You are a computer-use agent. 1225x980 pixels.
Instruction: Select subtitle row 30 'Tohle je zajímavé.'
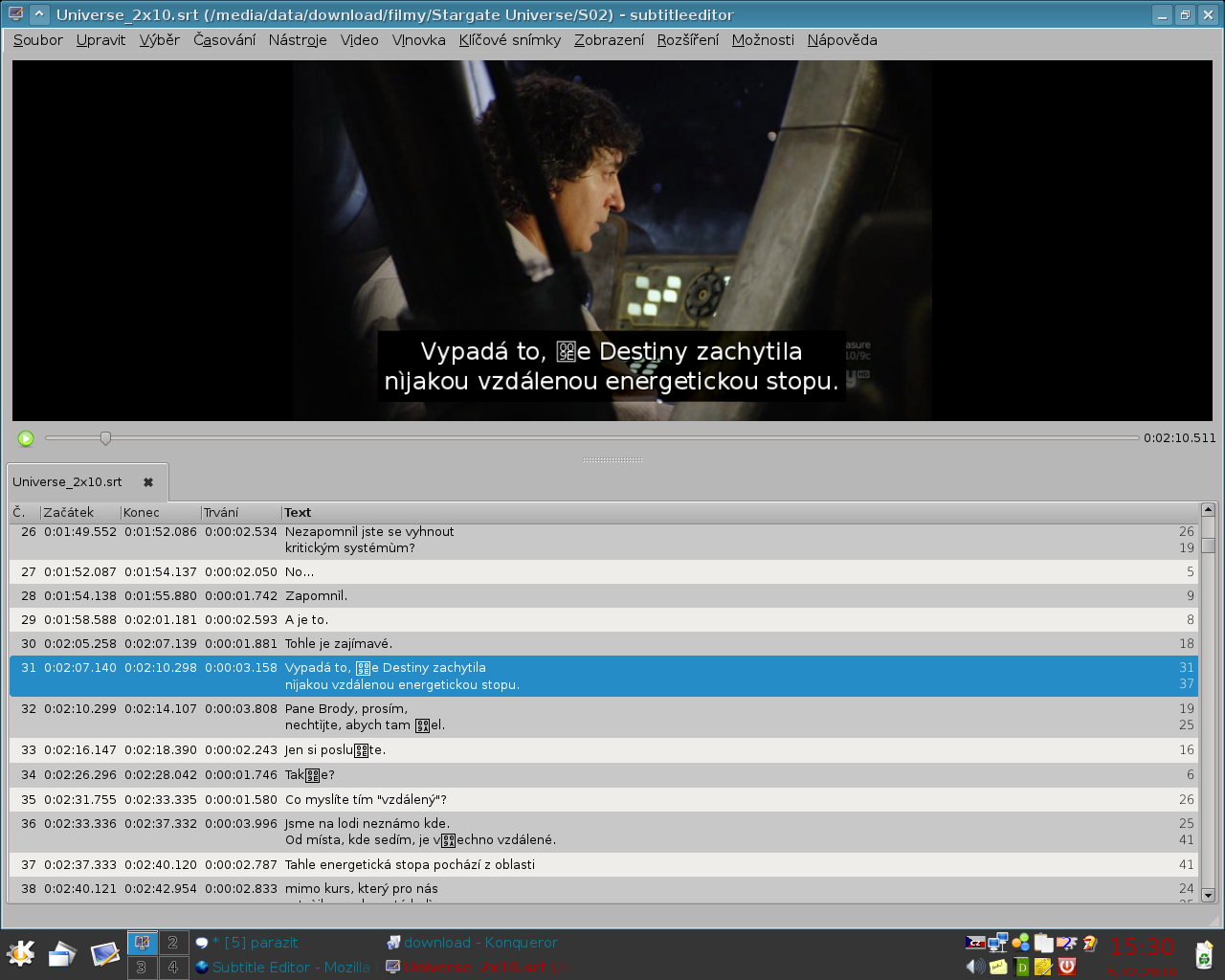603,644
